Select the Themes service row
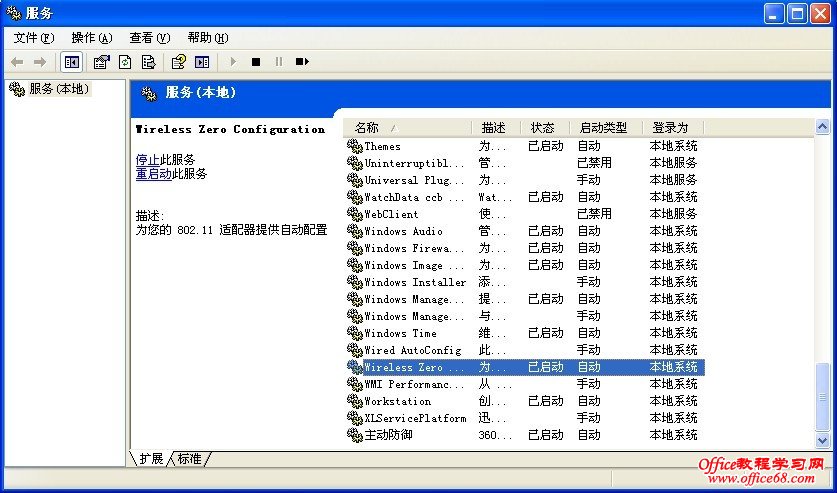This screenshot has height=493, width=837. pyautogui.click(x=525, y=146)
